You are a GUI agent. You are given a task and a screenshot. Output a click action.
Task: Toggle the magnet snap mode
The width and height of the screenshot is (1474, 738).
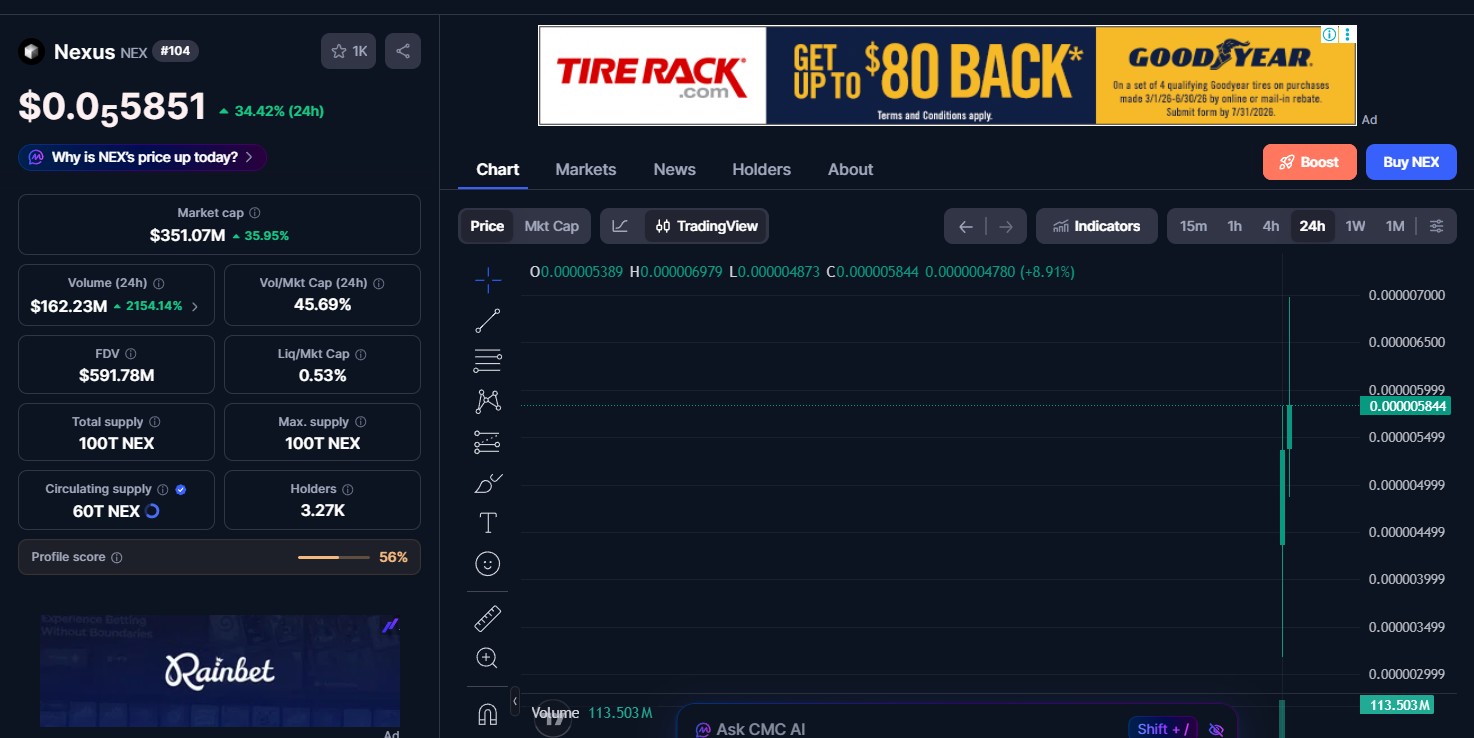click(488, 714)
